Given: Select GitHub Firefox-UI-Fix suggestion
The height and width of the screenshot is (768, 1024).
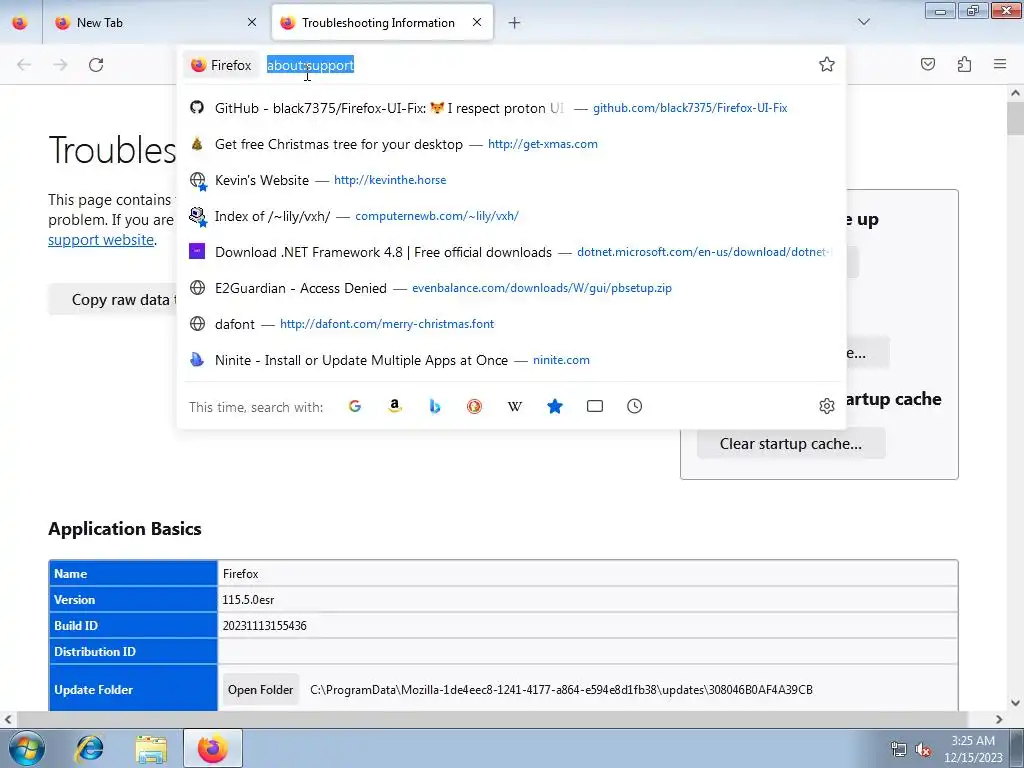Looking at the screenshot, I should tap(511, 108).
